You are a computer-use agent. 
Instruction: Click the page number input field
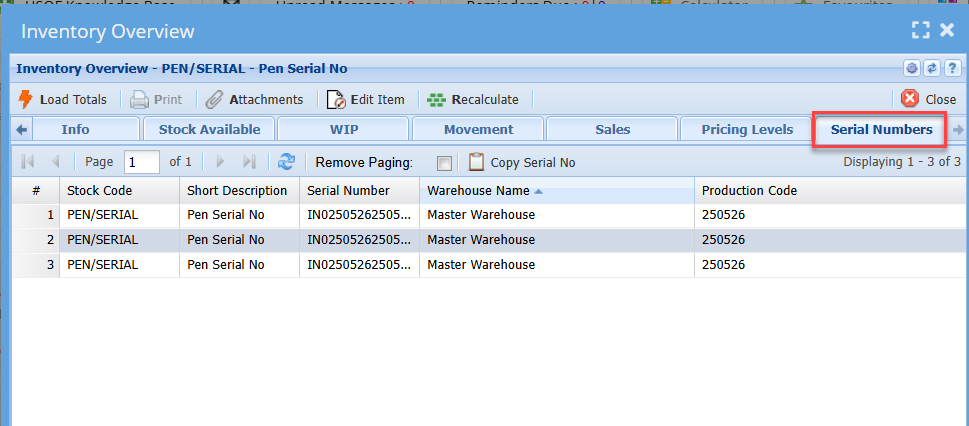142,162
